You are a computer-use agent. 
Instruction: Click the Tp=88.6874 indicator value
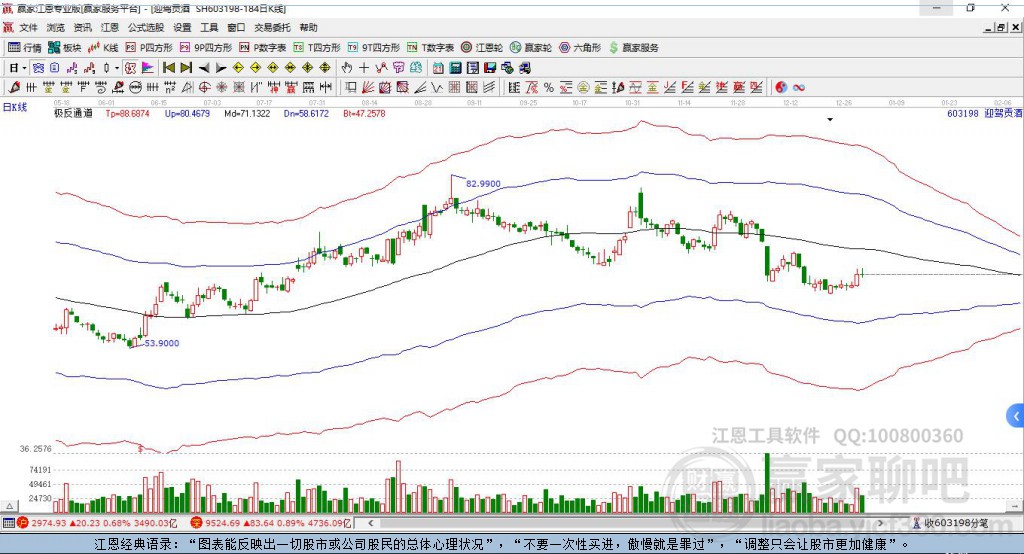pyautogui.click(x=127, y=113)
